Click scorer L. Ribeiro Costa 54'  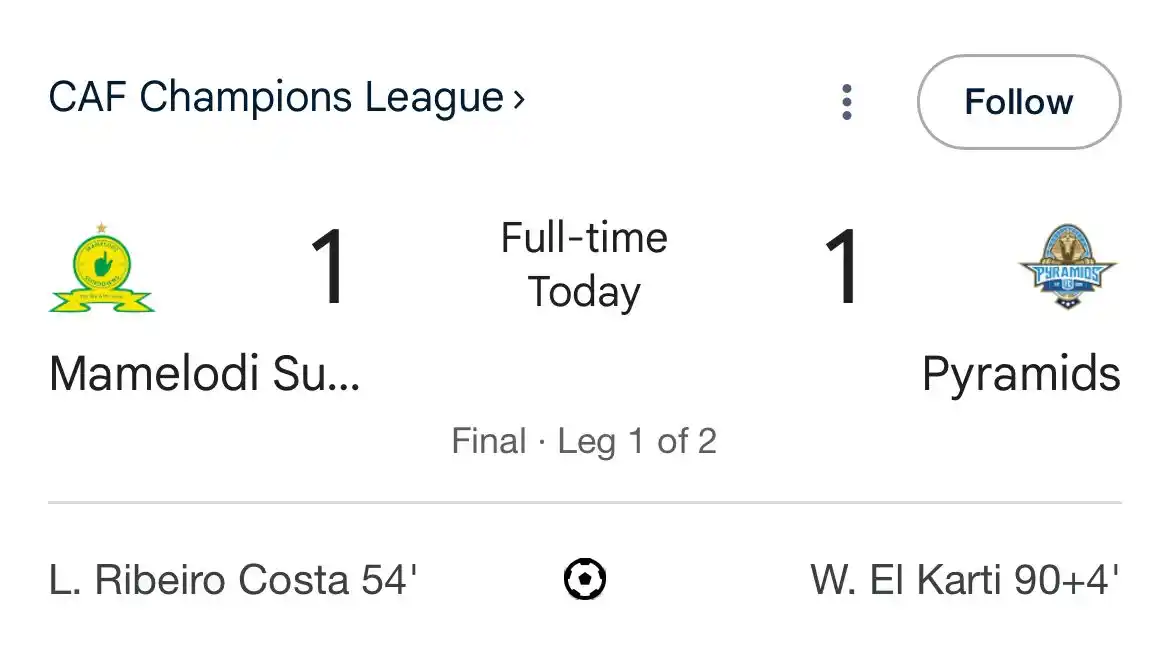[233, 580]
